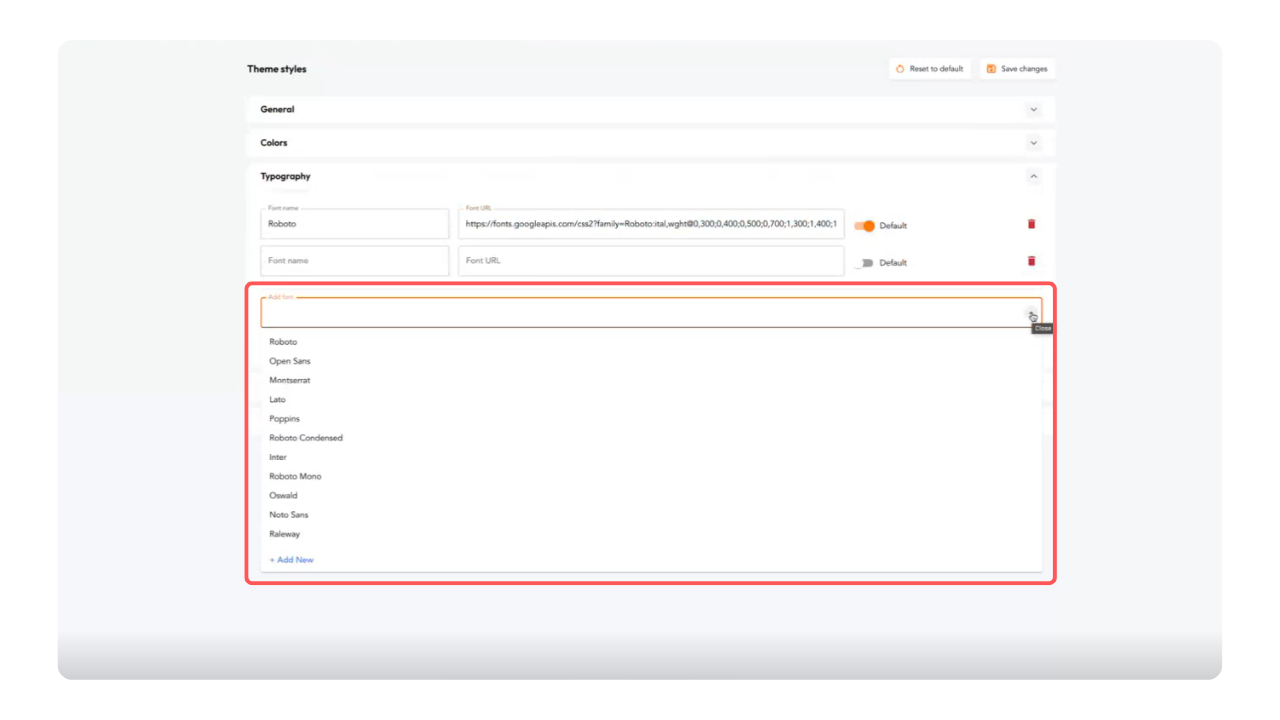This screenshot has height=720, width=1280.
Task: Delete the Roboto font row
Action: coord(1031,224)
